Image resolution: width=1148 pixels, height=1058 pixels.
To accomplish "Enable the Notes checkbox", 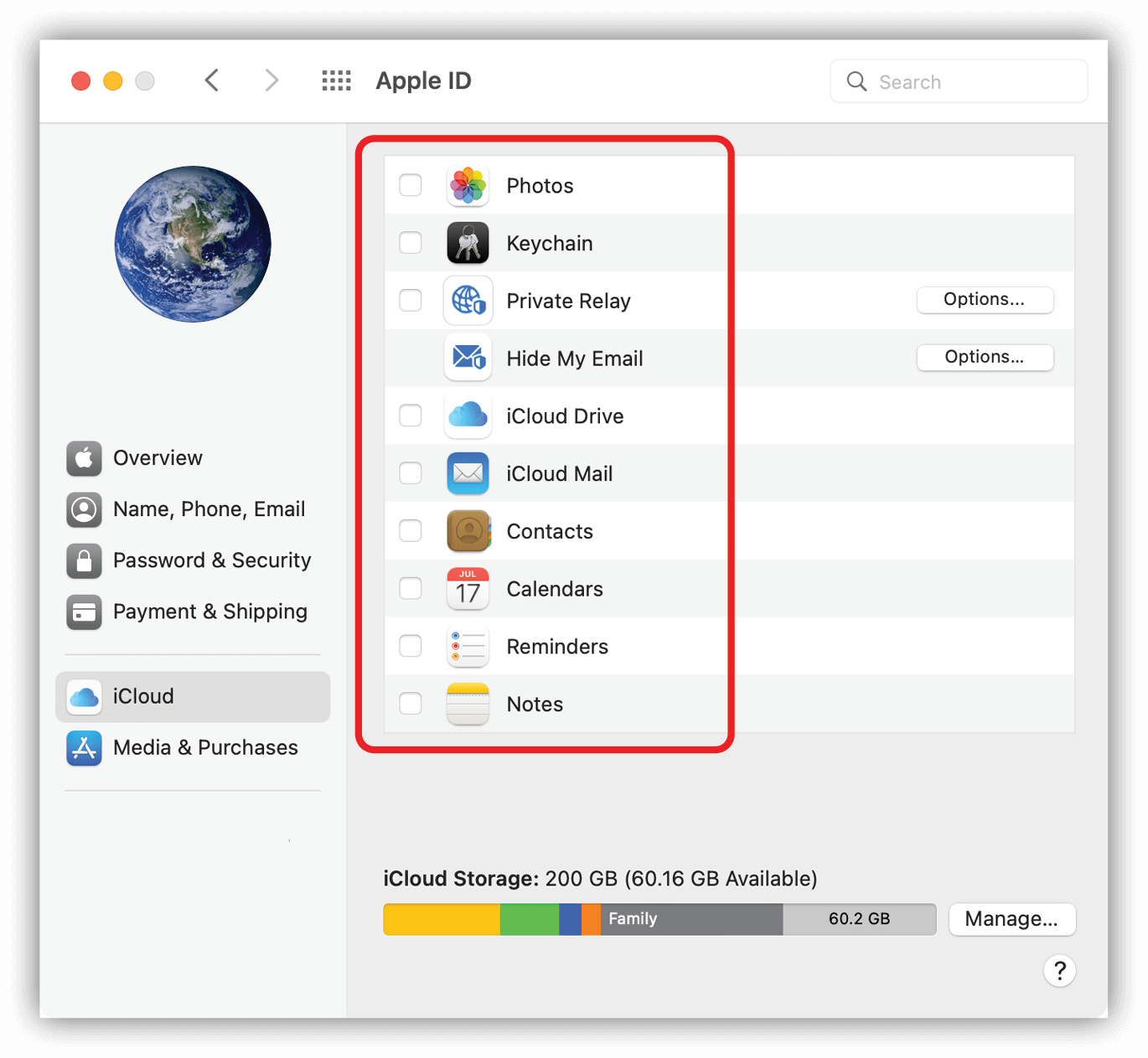I will pyautogui.click(x=411, y=704).
